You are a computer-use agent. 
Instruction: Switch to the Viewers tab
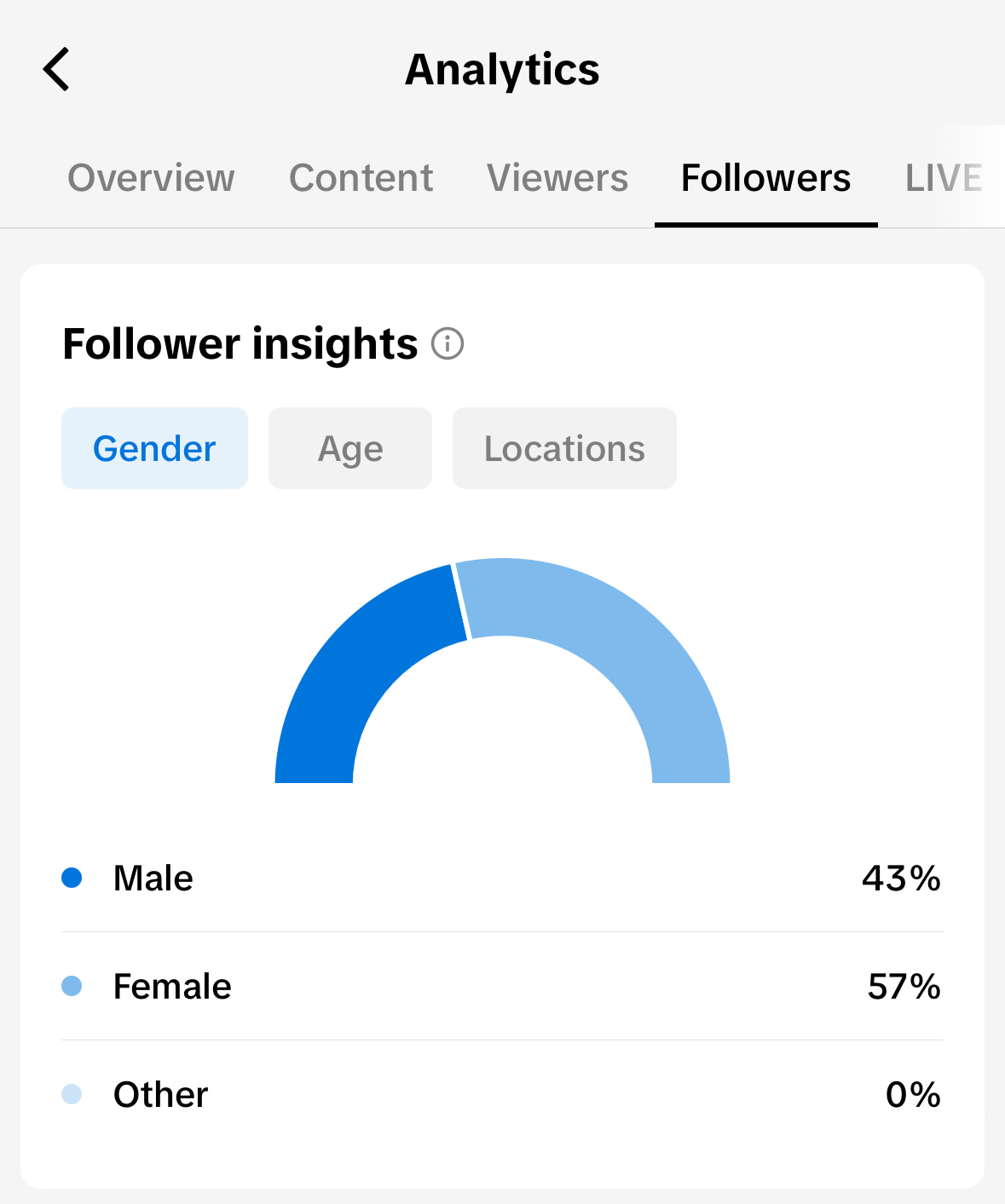557,178
